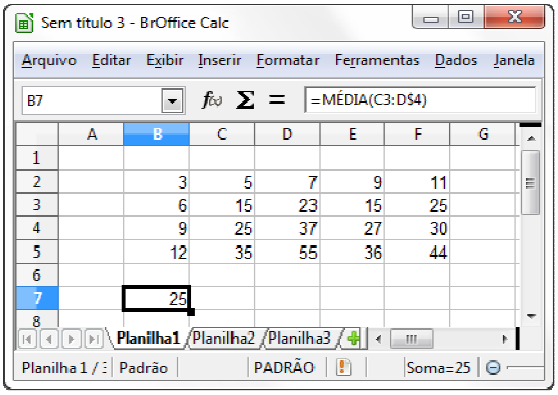Click the horizontal scrollbar right arrow
Viewport: 558px width, 395px height.
click(x=505, y=339)
